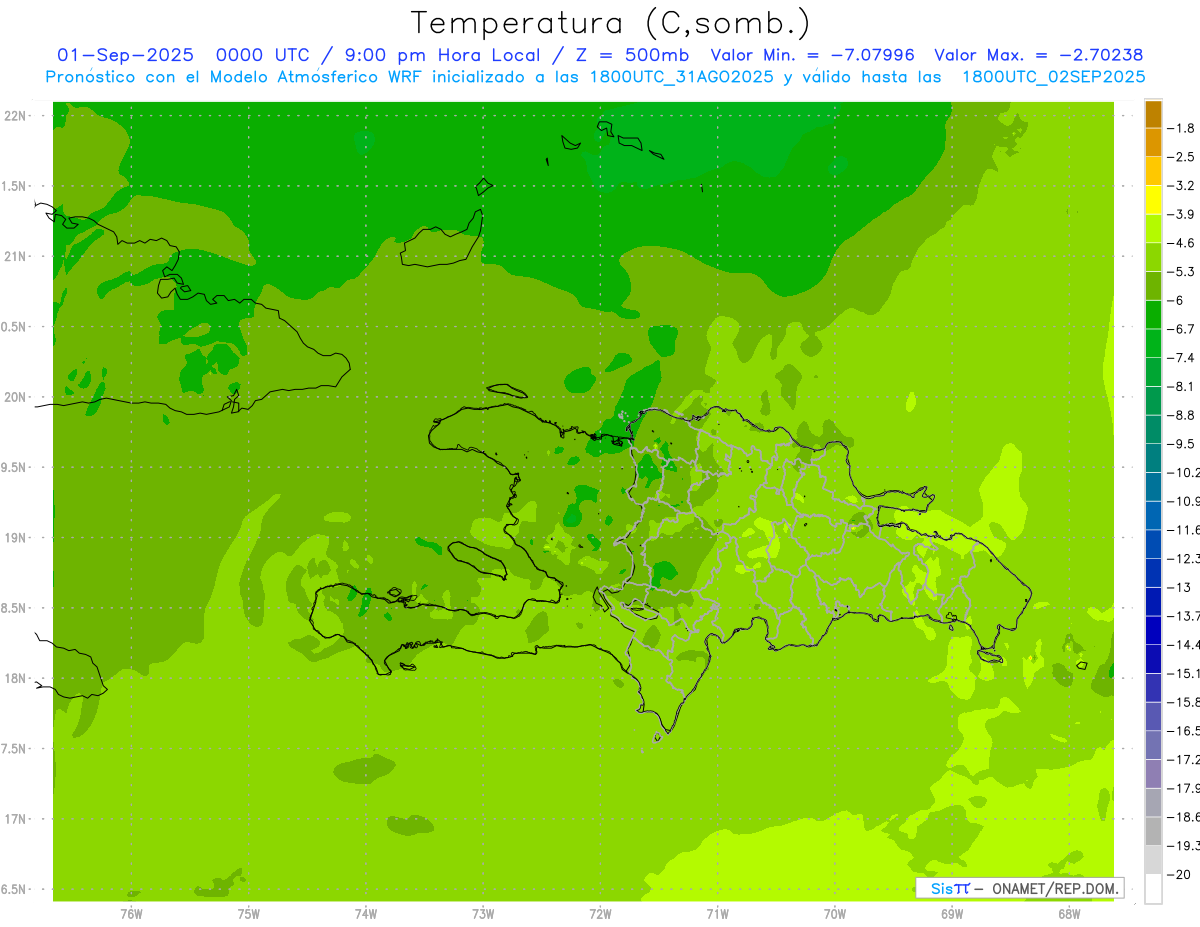Viewport: 1200px width, 927px height.
Task: Click the -1.8 colorbar value
Action: coord(1181,128)
